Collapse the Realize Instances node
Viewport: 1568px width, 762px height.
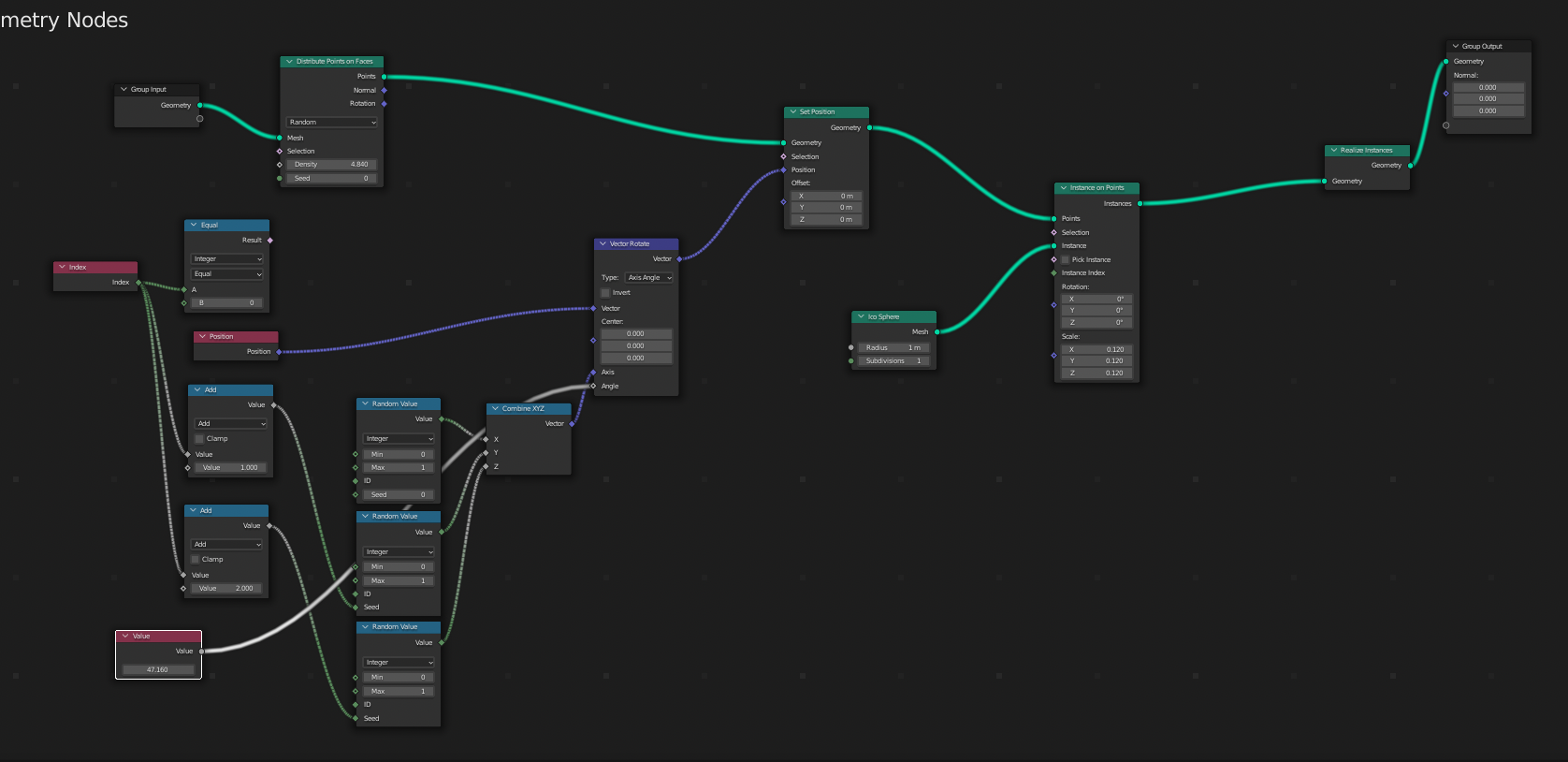click(x=1333, y=151)
